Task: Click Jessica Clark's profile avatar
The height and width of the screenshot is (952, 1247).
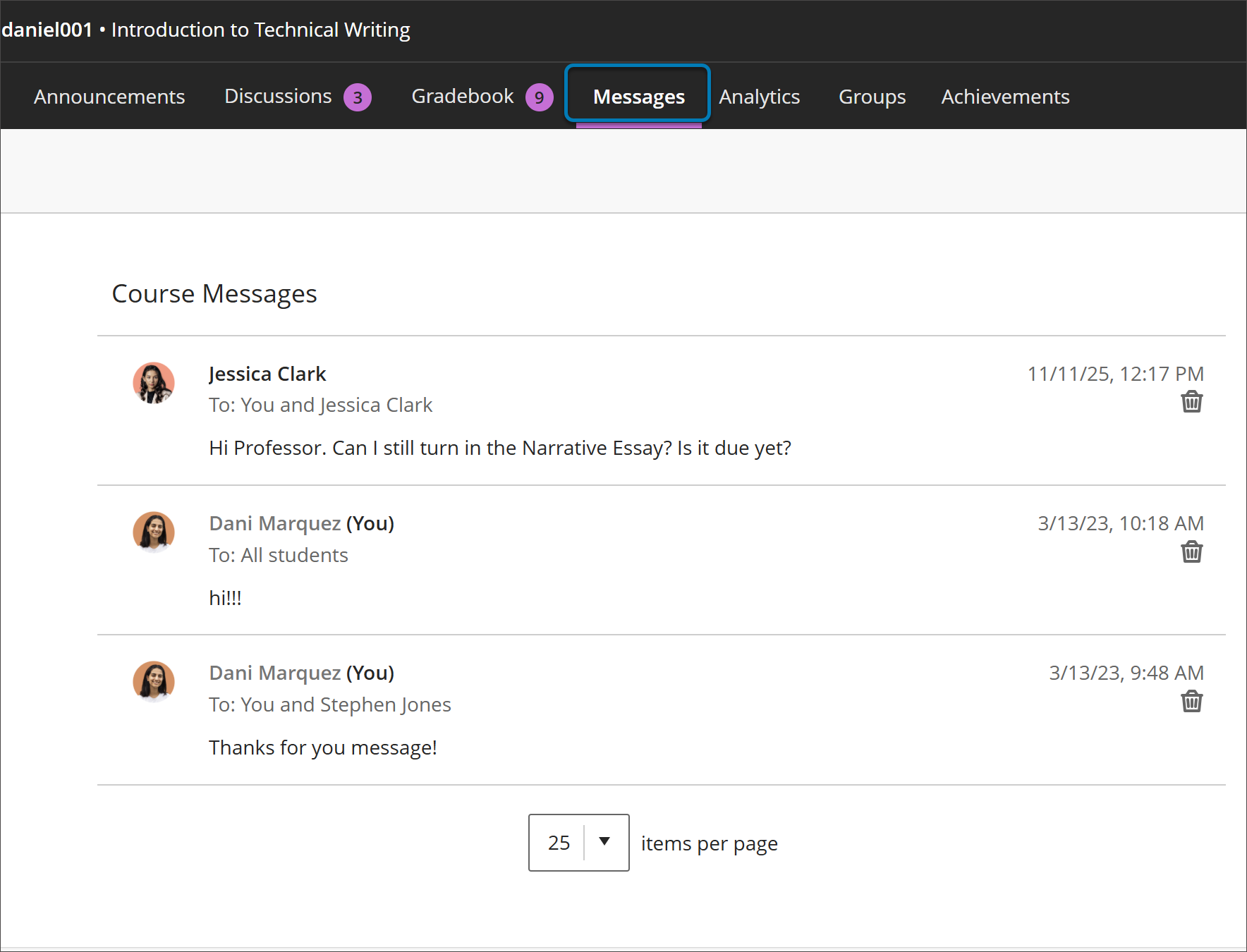Action: click(154, 383)
